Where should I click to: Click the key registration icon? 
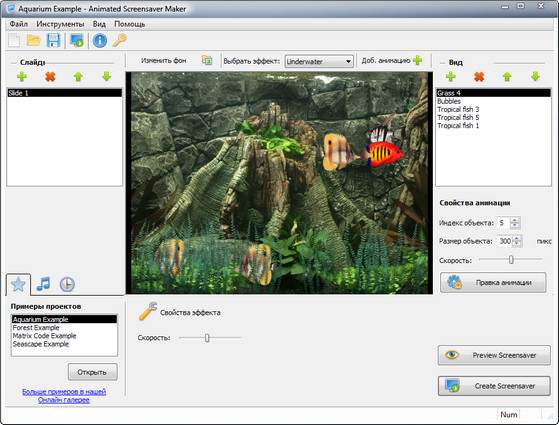tap(119, 40)
